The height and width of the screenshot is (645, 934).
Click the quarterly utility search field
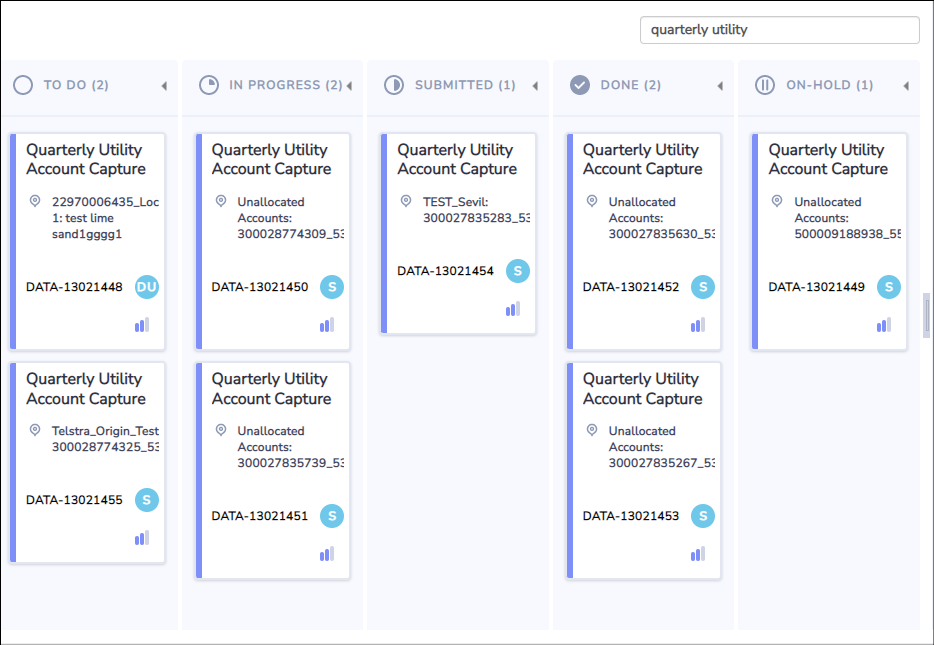[x=780, y=30]
